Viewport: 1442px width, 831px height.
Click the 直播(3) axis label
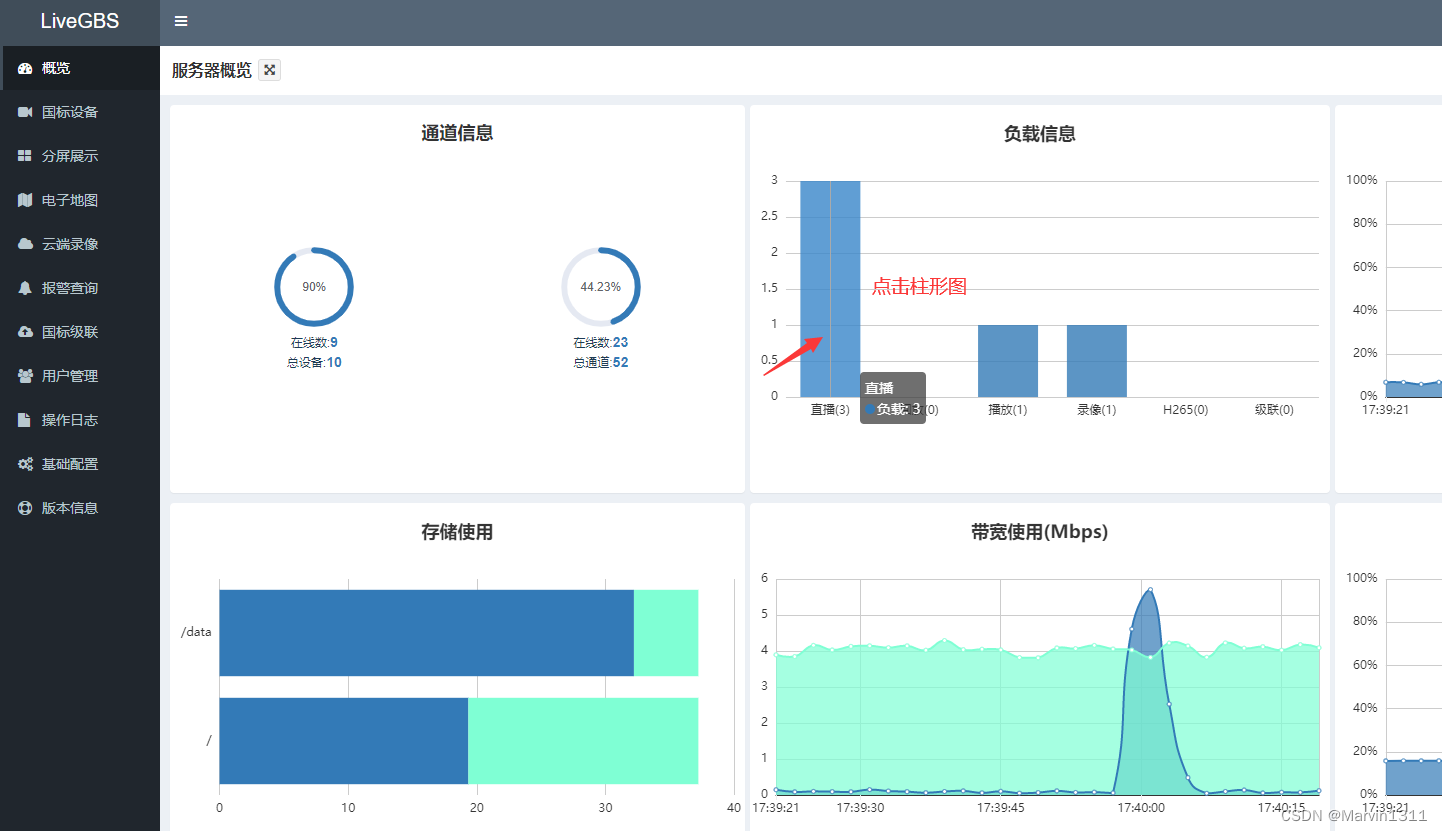click(x=830, y=410)
